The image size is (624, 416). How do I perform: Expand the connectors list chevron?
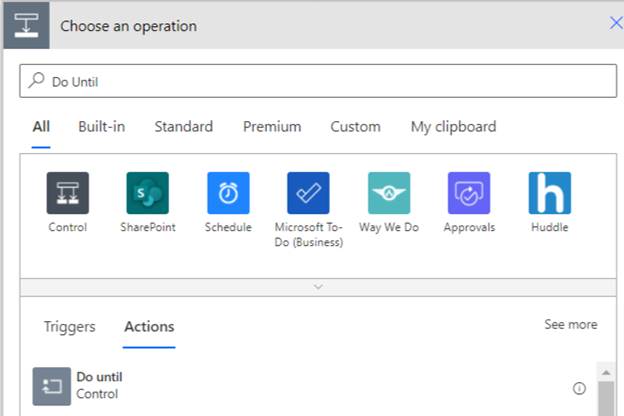coord(318,287)
